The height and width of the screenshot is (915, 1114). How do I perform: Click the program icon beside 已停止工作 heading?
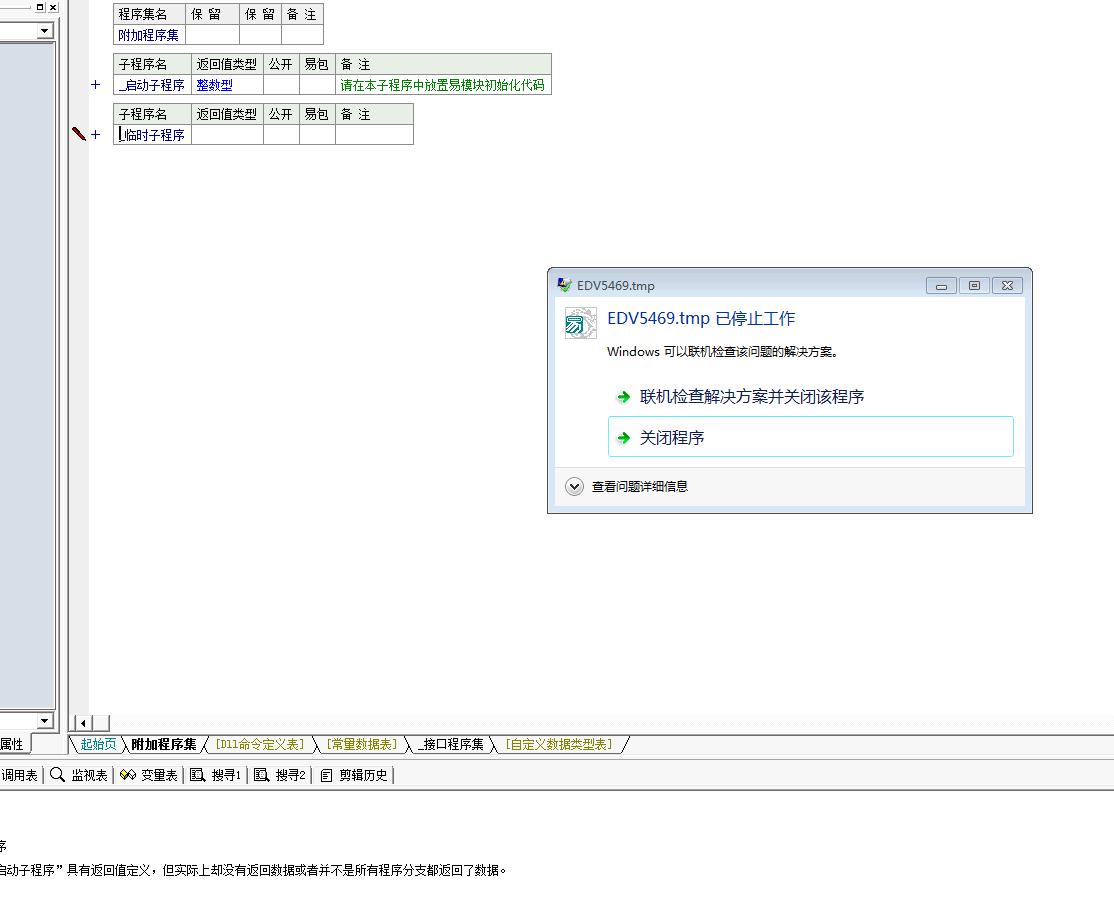tap(580, 323)
